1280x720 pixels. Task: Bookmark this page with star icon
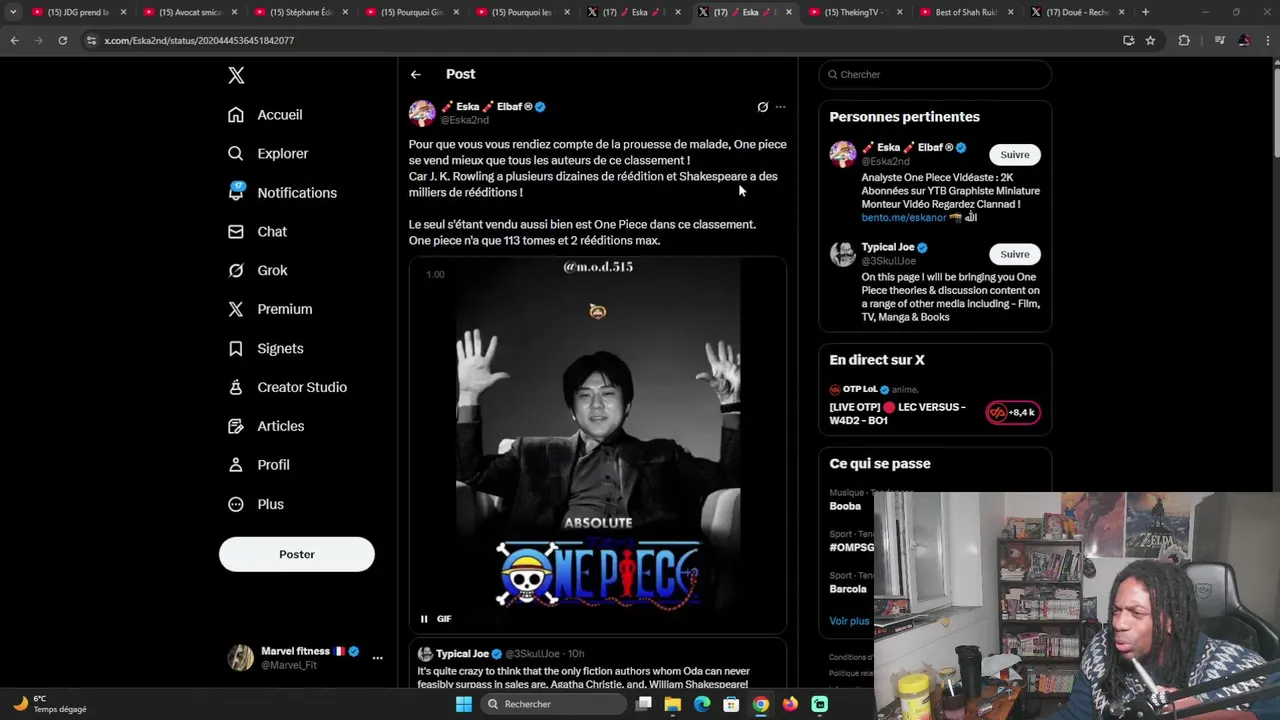pyautogui.click(x=1150, y=40)
